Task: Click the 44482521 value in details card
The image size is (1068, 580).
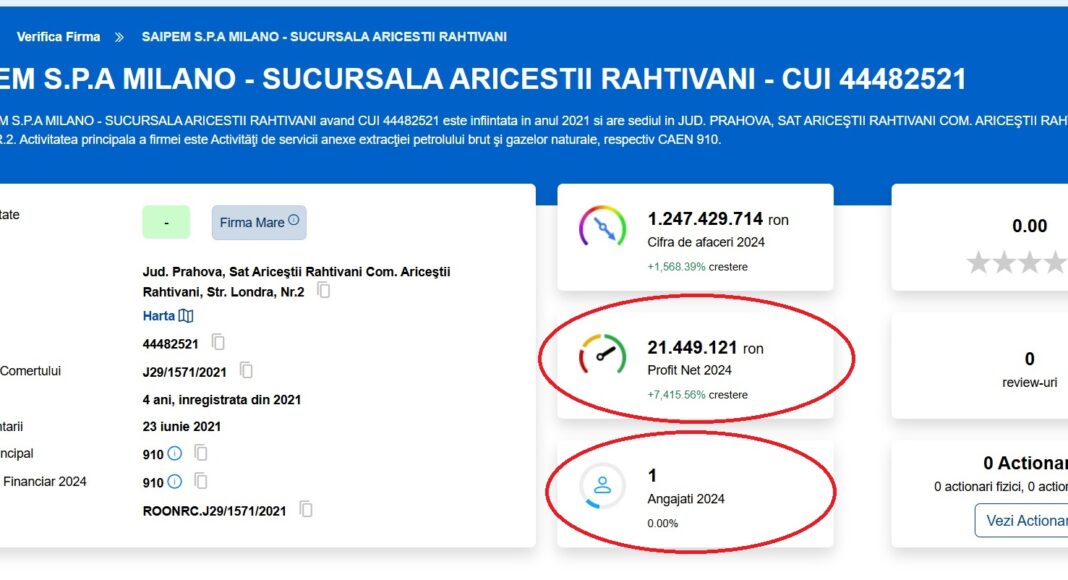Action: pyautogui.click(x=170, y=344)
